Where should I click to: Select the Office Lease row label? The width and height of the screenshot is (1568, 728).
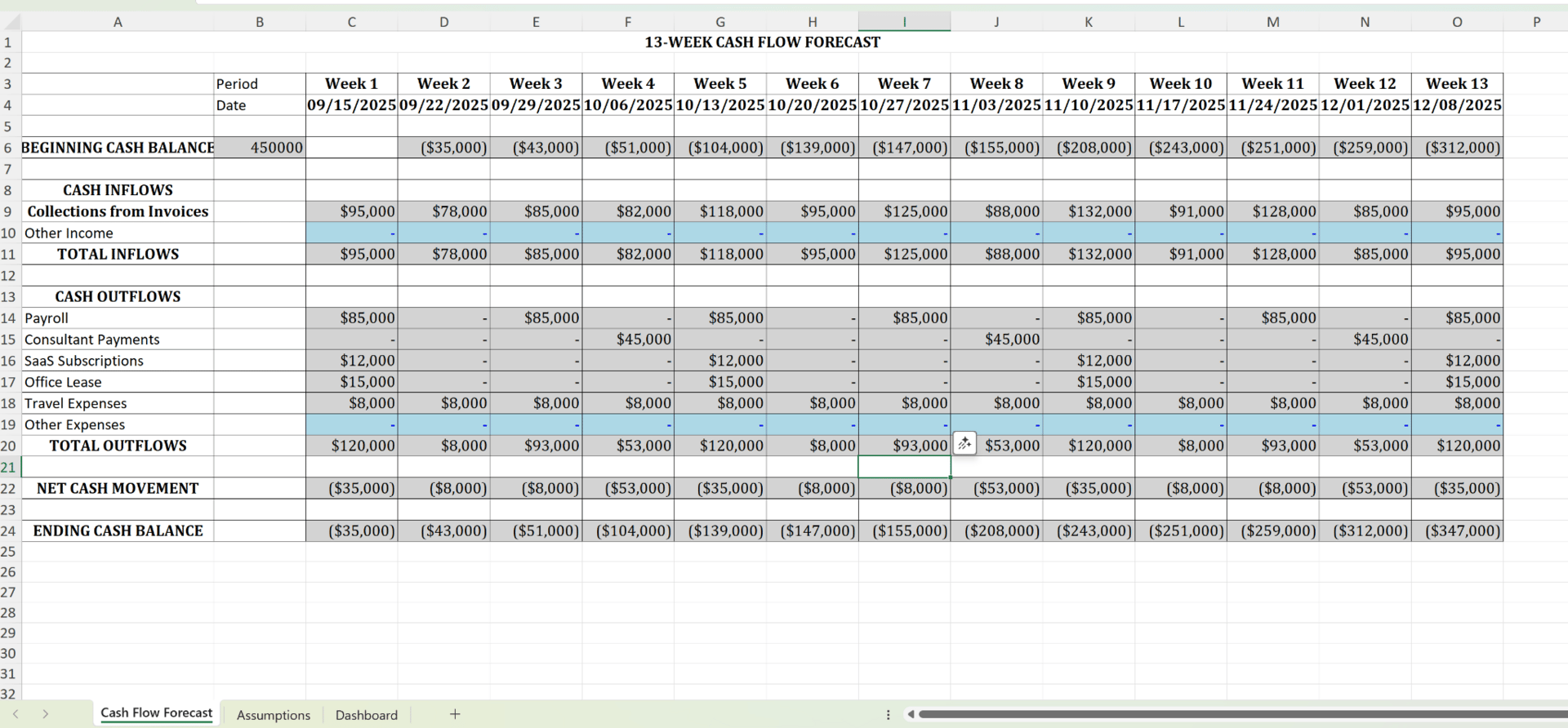point(118,382)
